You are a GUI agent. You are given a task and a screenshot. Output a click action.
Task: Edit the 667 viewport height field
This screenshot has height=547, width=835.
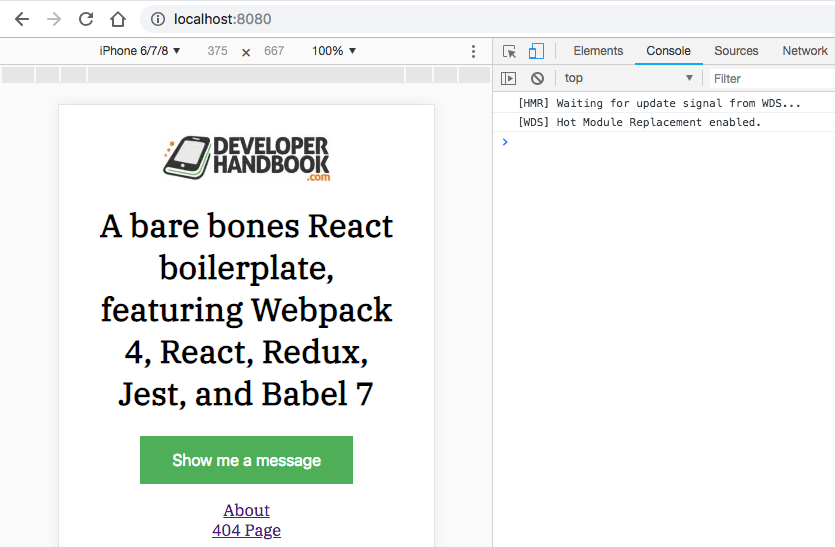tap(274, 51)
